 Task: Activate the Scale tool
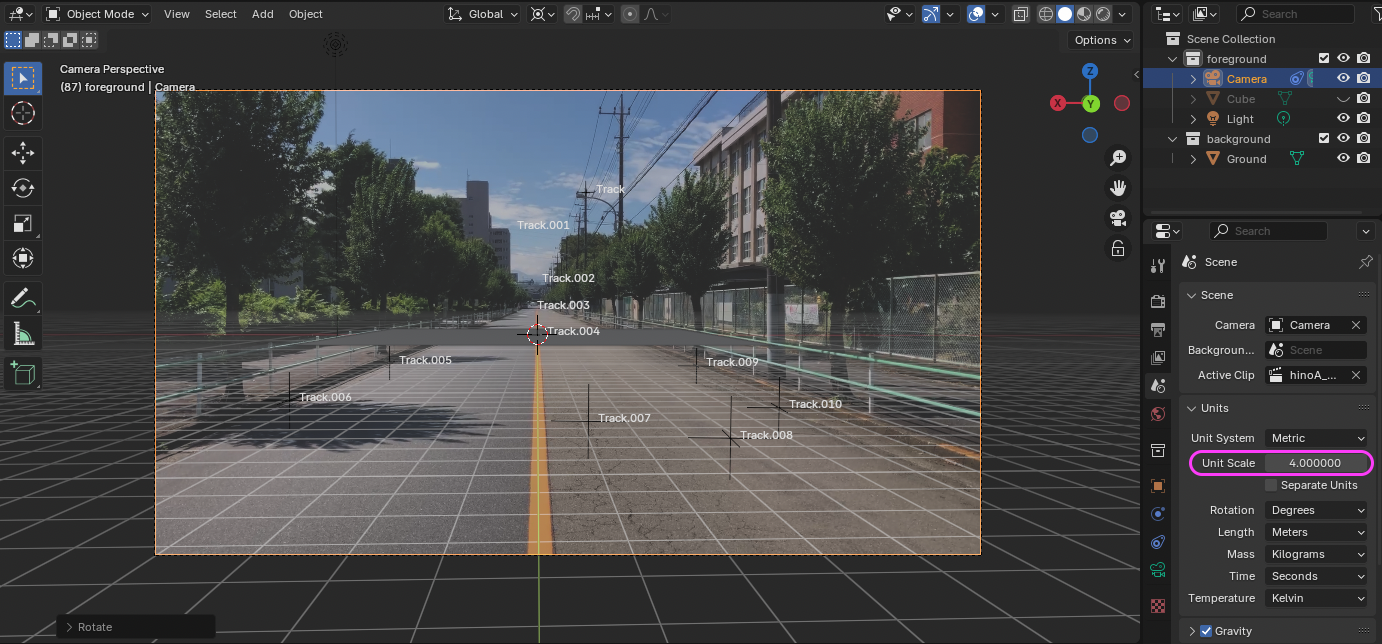(22, 224)
